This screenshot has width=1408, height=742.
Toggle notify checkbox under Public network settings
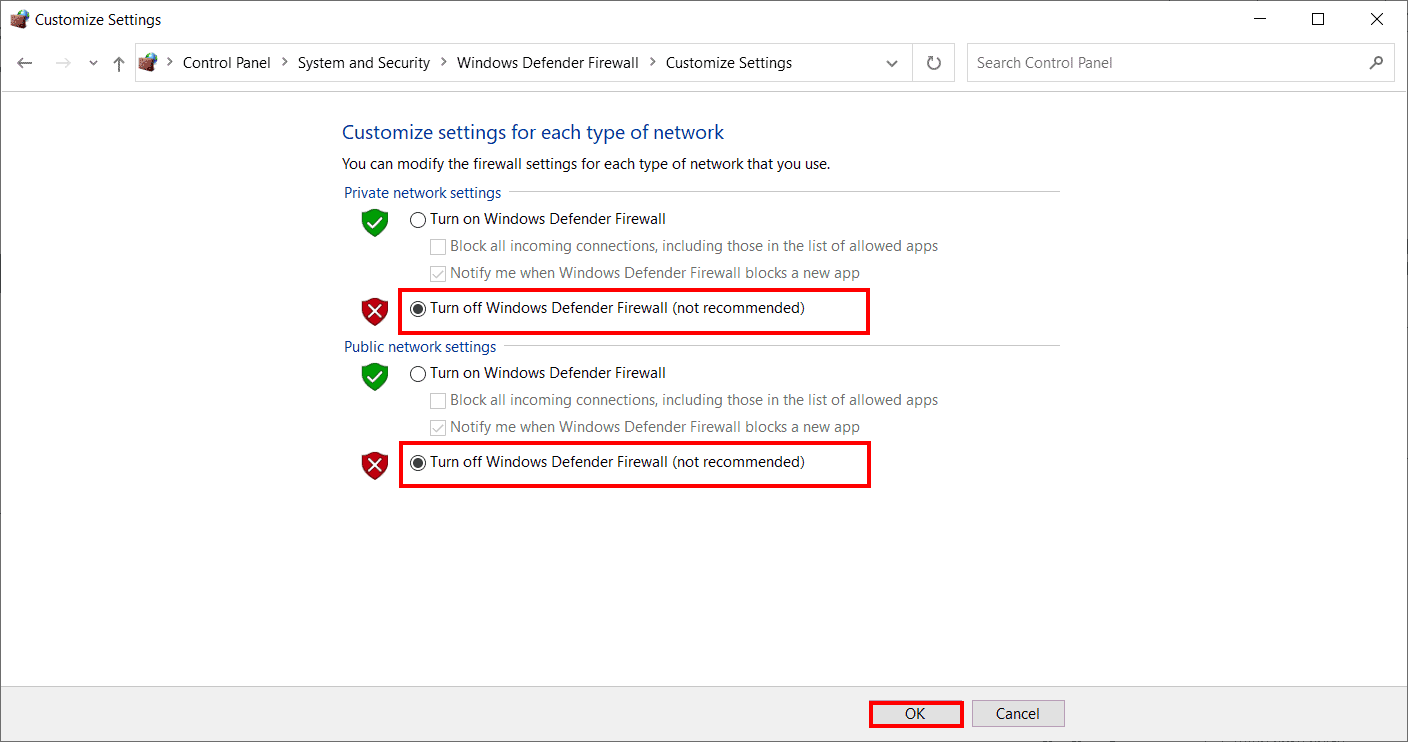point(645,427)
